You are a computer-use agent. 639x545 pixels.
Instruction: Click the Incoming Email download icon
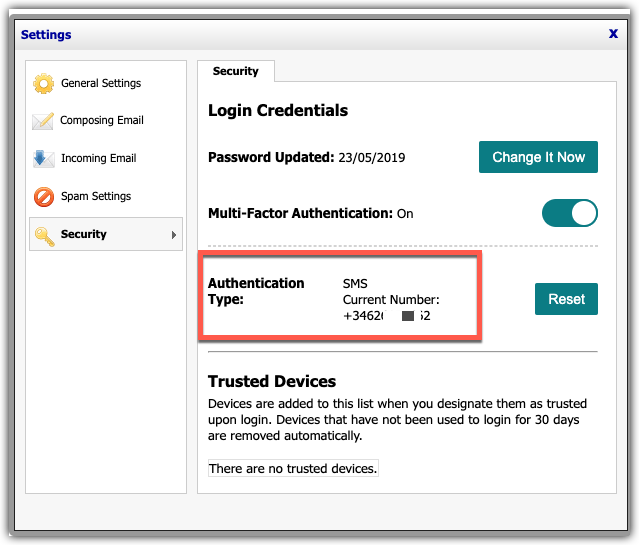[x=43, y=159]
